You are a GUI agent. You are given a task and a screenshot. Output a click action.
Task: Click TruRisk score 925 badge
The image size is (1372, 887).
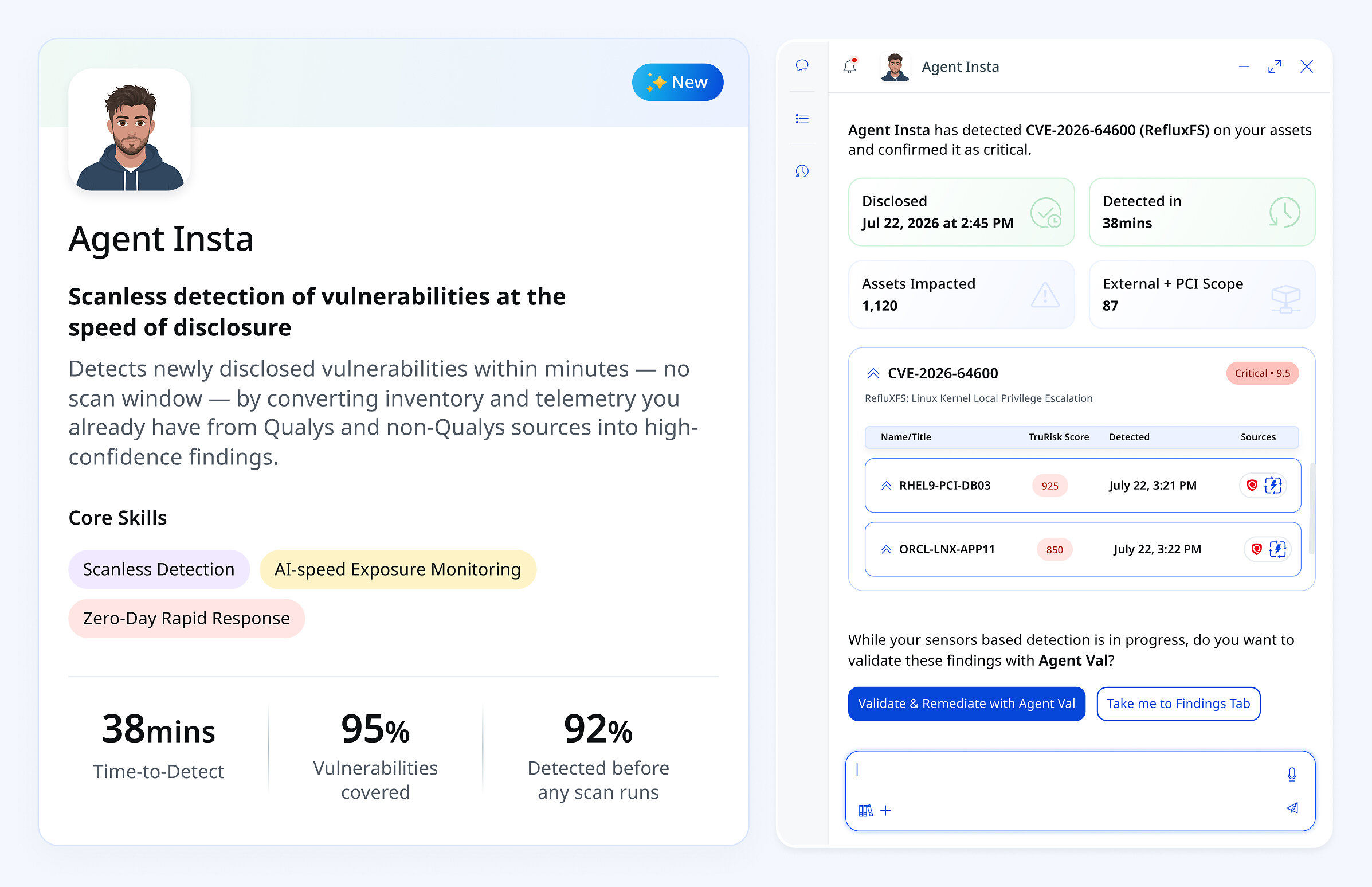(x=1050, y=486)
